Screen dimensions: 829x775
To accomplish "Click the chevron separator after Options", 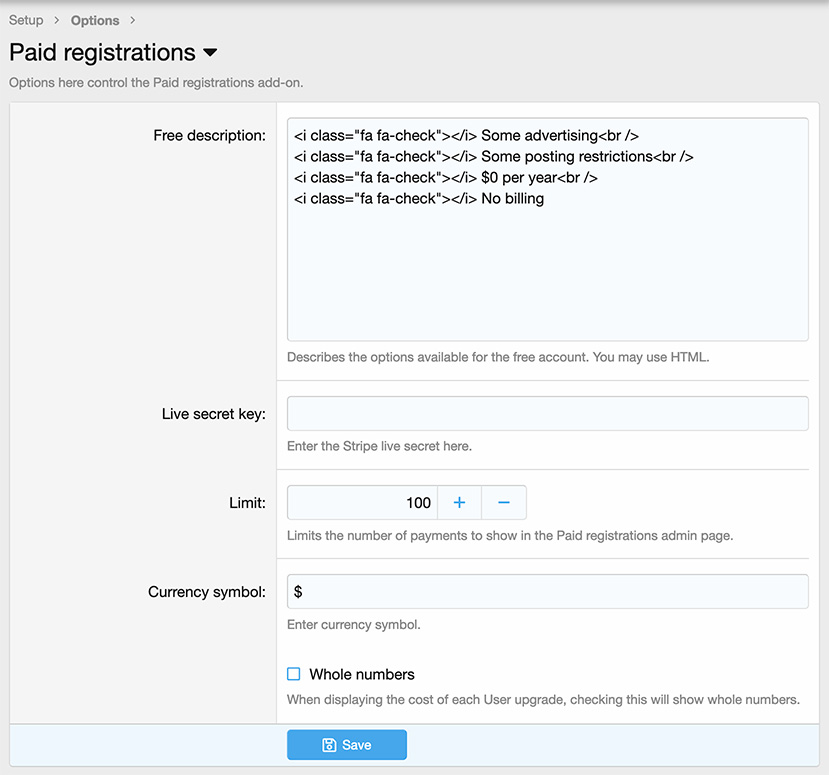I will (133, 20).
